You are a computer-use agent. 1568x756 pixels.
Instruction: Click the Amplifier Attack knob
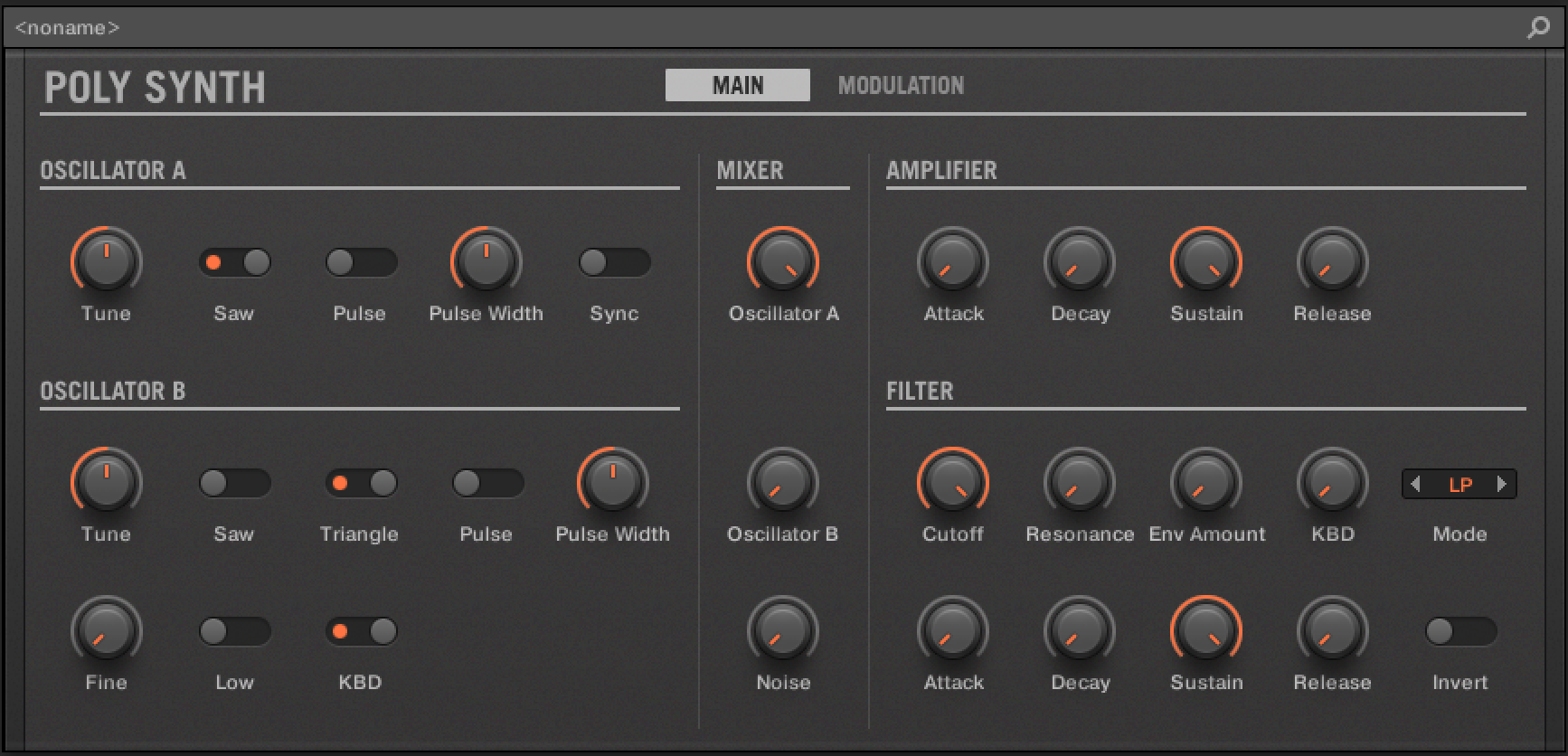tap(953, 262)
